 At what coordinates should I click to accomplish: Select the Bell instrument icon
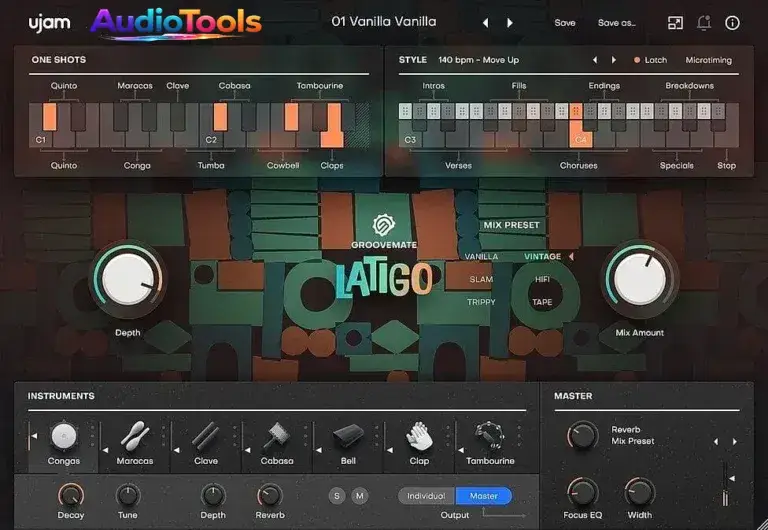tap(348, 437)
